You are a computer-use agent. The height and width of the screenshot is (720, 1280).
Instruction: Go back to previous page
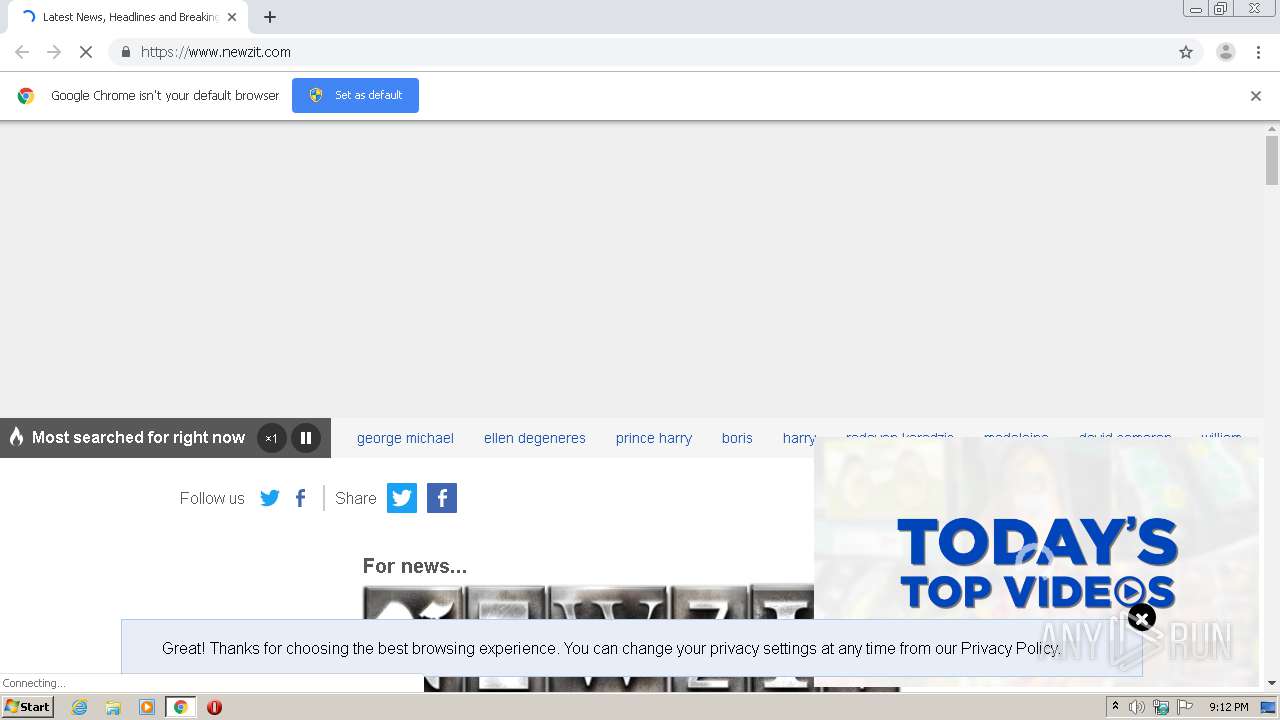pos(22,52)
